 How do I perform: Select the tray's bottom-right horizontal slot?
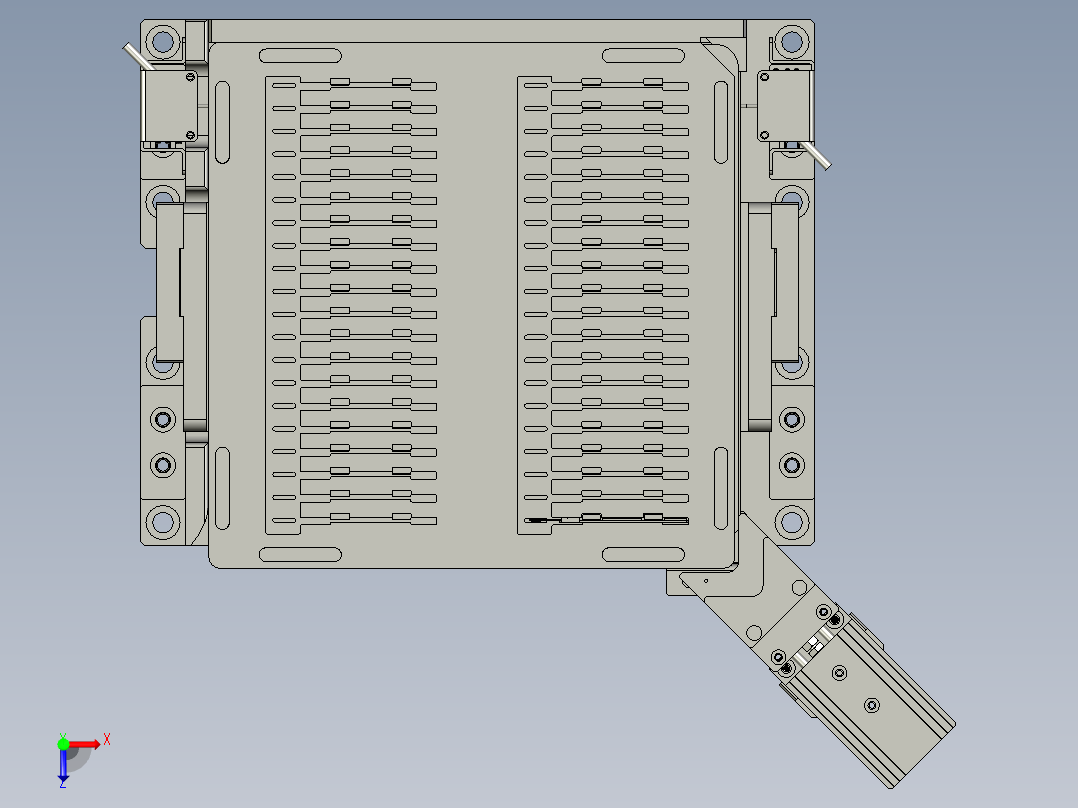tap(644, 554)
